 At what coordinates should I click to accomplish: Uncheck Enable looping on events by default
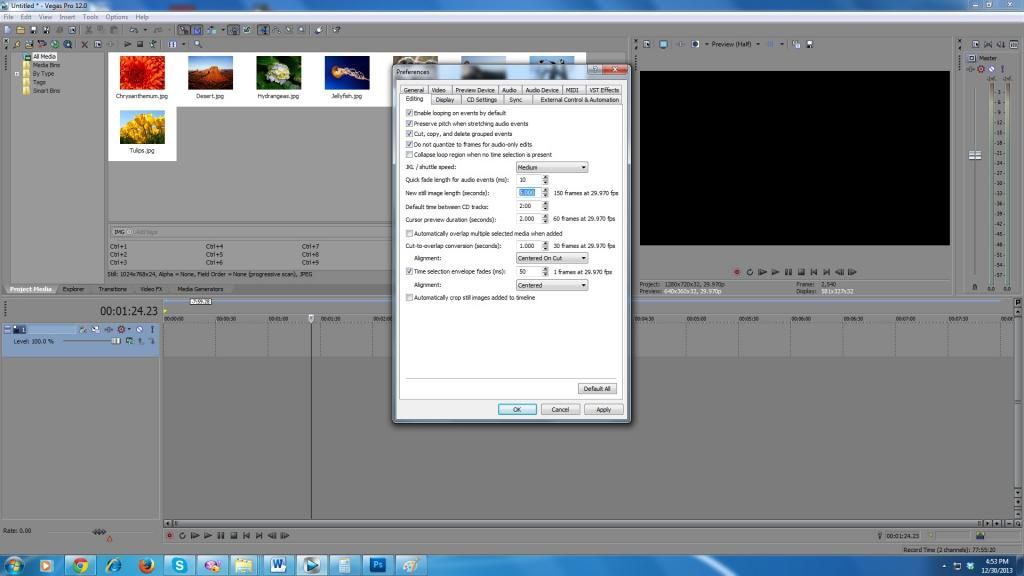[x=409, y=113]
